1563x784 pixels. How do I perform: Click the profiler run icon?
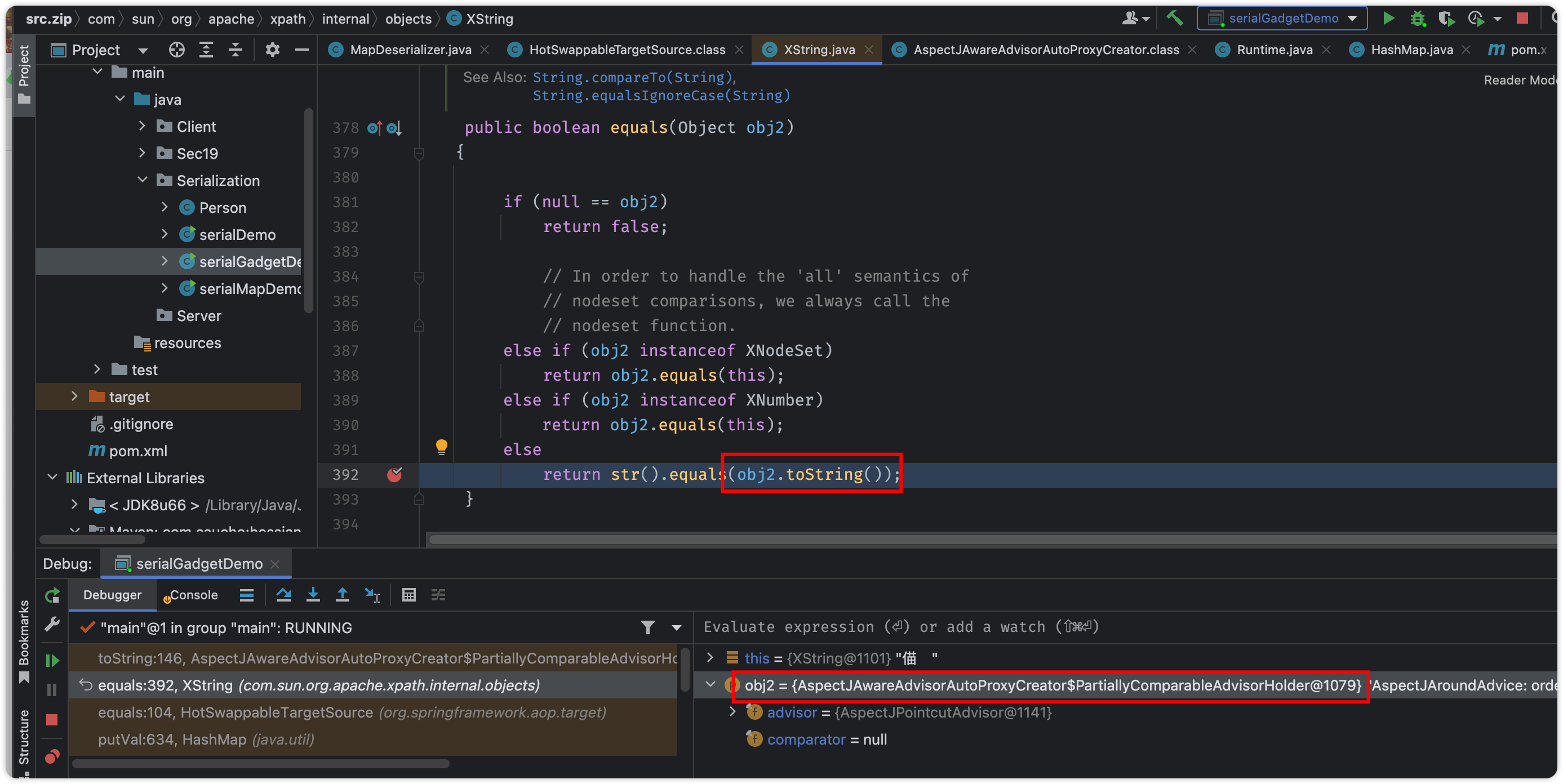coord(1476,18)
